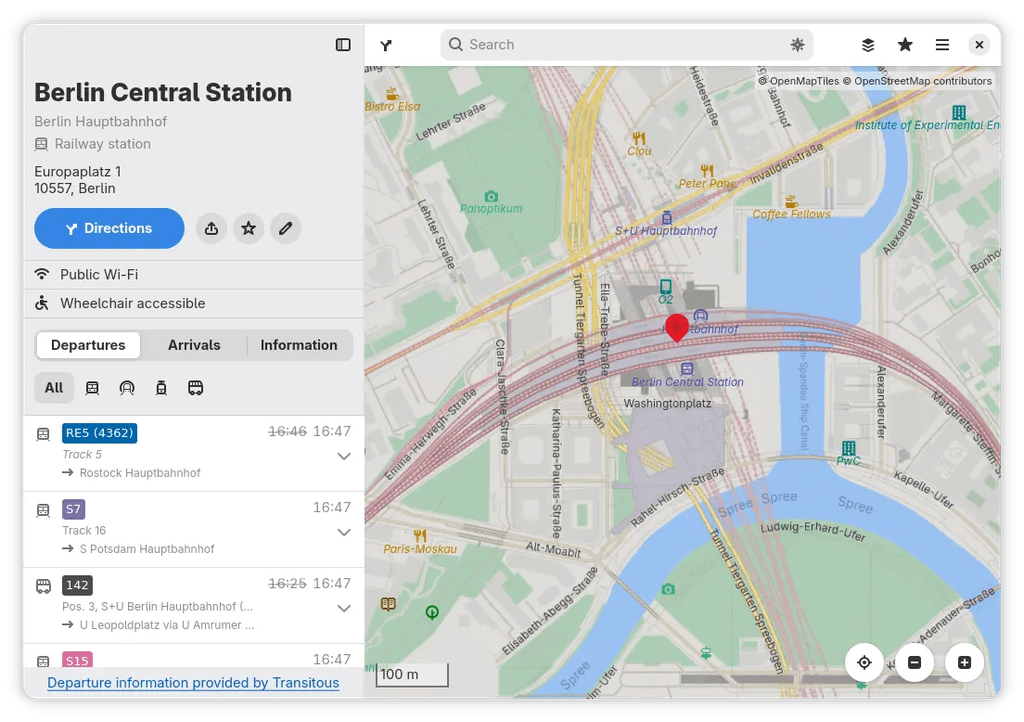Zoom out with the minus button
This screenshot has width=1024, height=722.
pos(914,663)
